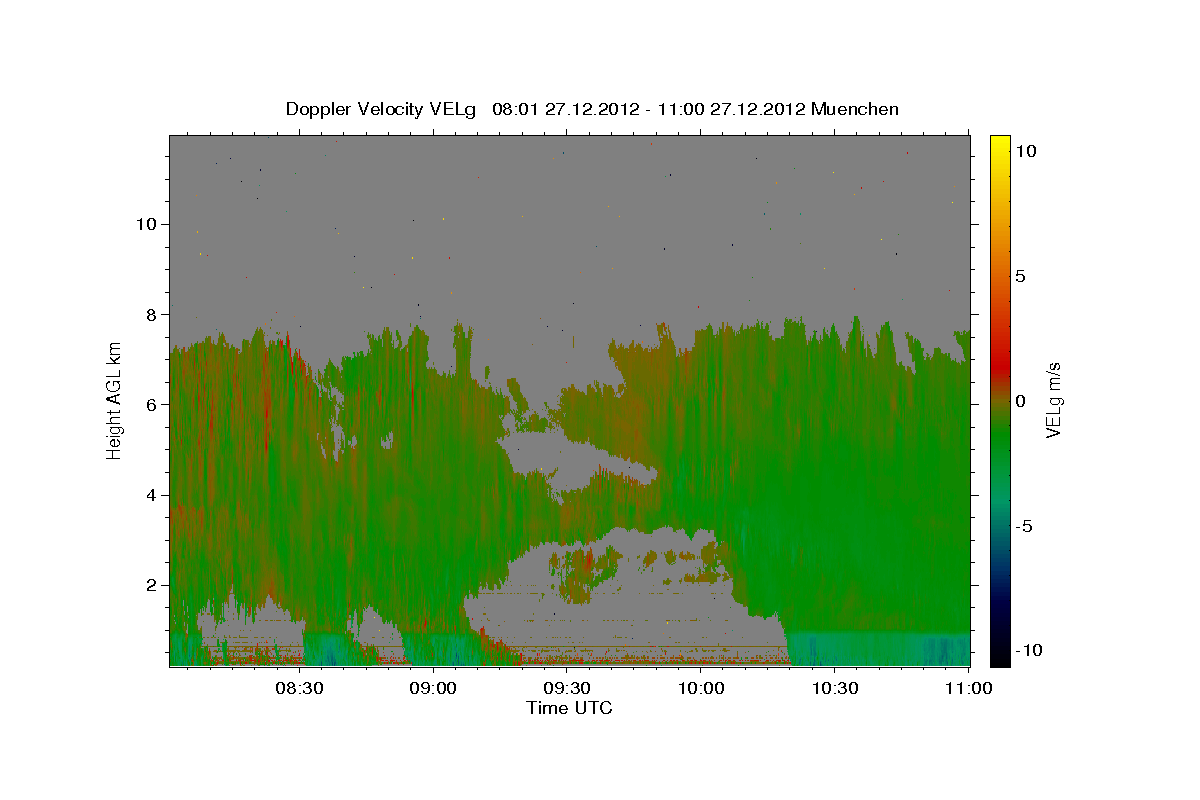Click the '10:30' time tick label

(x=835, y=688)
